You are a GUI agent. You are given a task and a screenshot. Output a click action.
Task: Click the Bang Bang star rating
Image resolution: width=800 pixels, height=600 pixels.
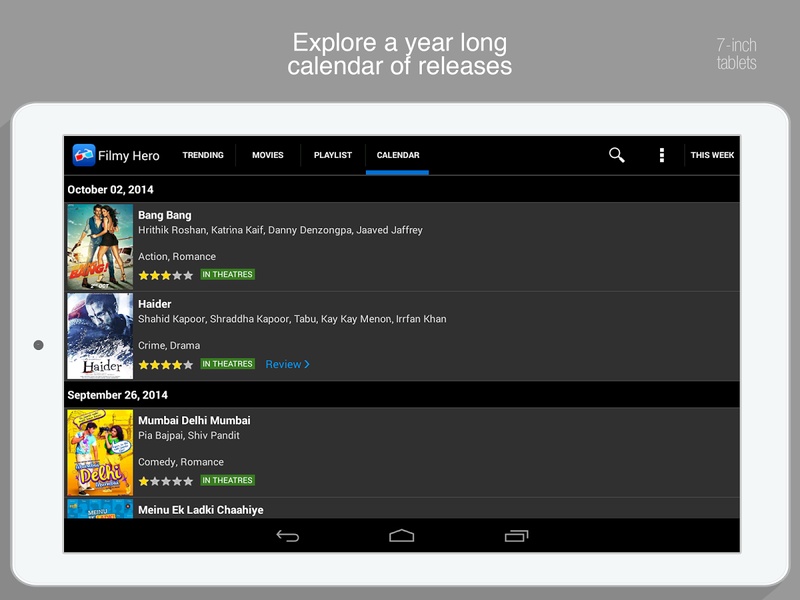[x=166, y=276]
